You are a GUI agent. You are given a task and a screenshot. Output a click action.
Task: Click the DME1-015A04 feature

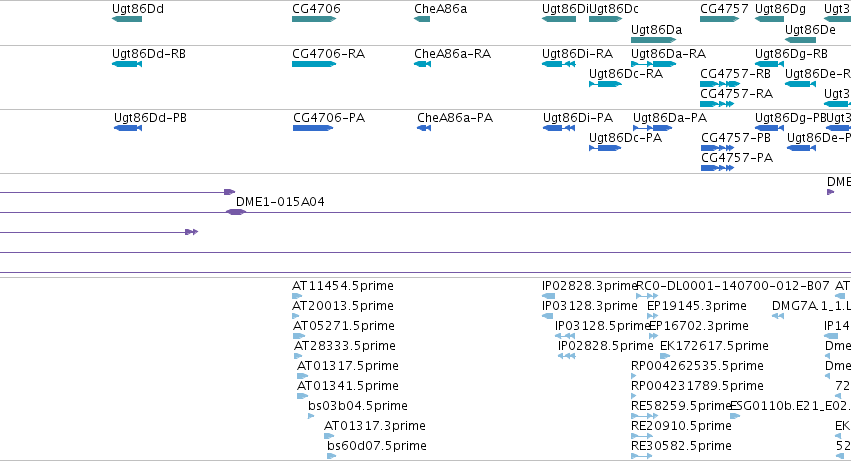(x=236, y=212)
